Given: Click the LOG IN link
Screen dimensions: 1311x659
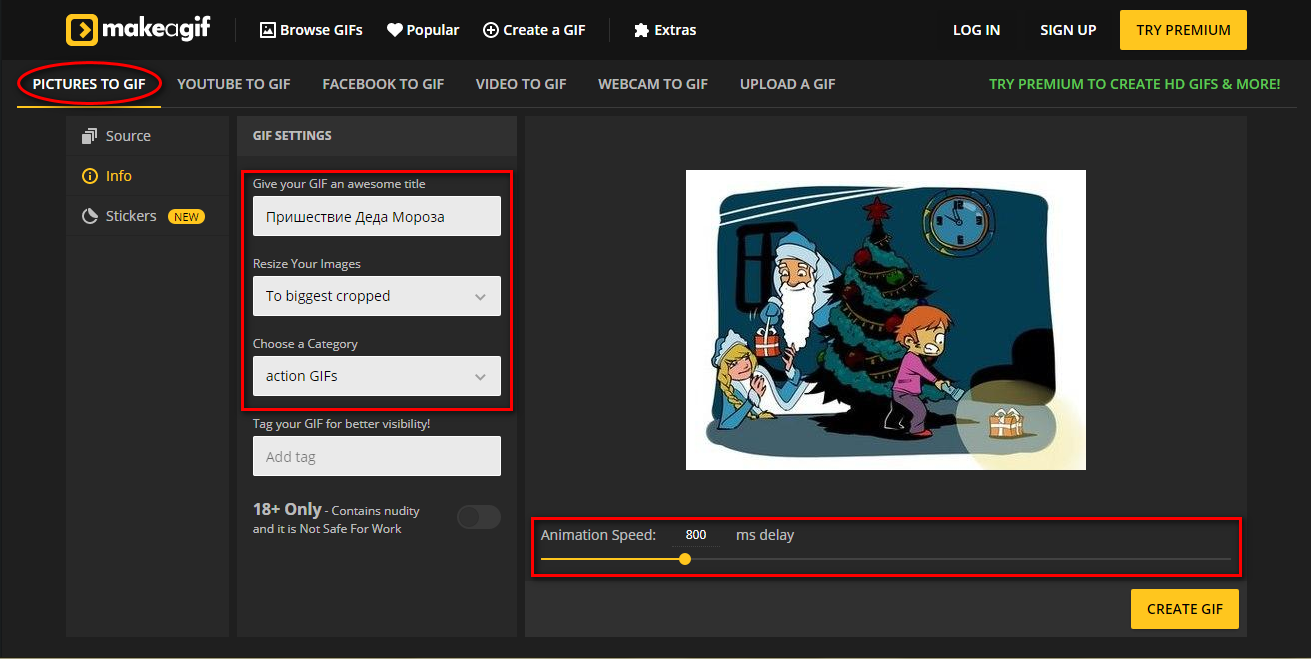Looking at the screenshot, I should [976, 30].
